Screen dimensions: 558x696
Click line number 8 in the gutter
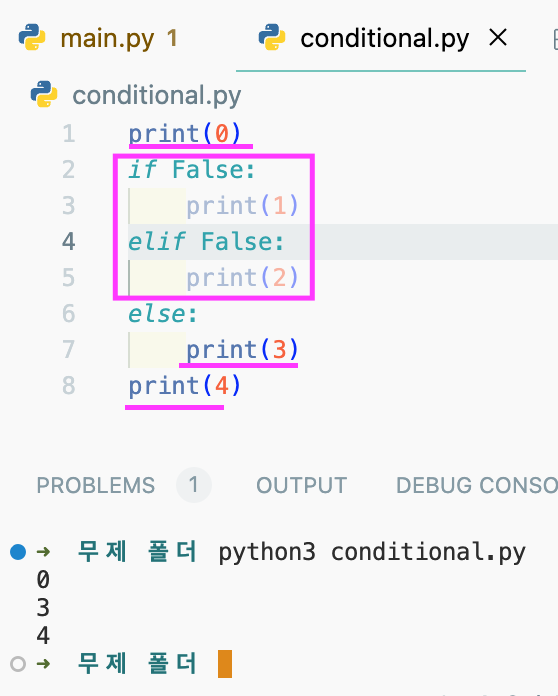tap(69, 385)
